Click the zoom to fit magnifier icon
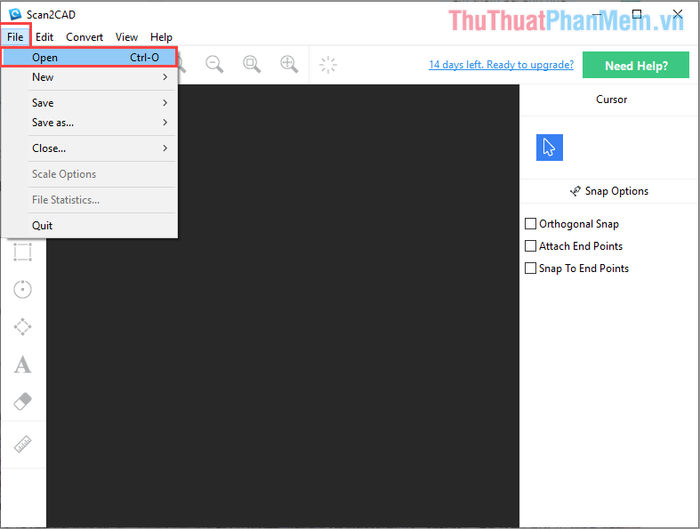 point(252,64)
